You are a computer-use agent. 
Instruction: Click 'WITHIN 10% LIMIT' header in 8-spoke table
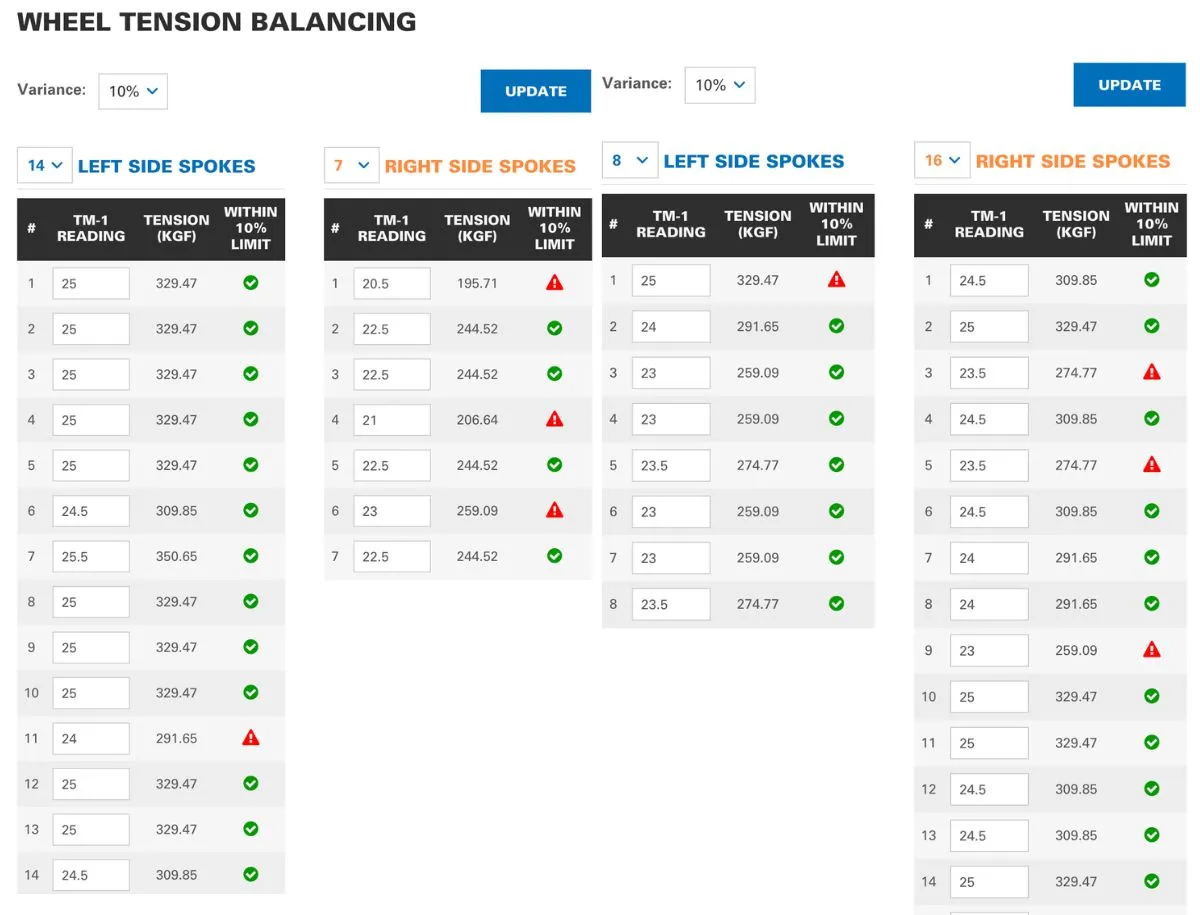tap(837, 224)
